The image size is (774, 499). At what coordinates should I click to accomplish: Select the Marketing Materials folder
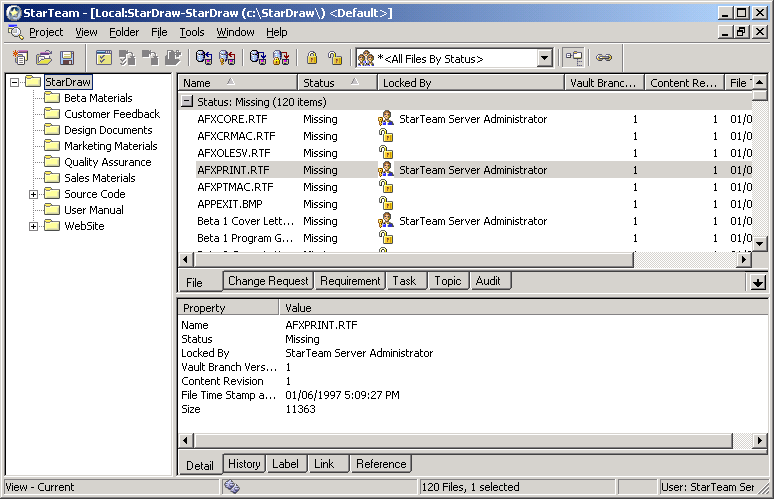[x=110, y=146]
